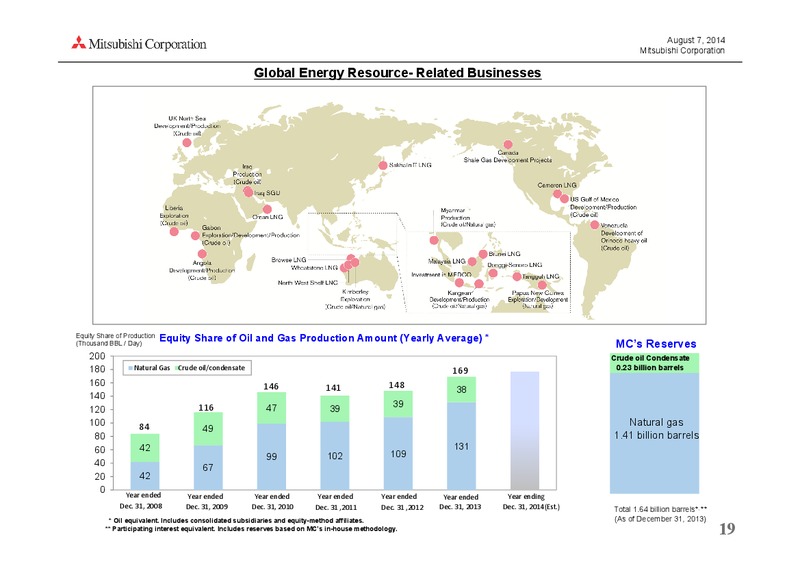This screenshot has height=566, width=800.
Task: Click the 'Year ended Dec. 31, 2010' axis label
Action: (x=272, y=501)
